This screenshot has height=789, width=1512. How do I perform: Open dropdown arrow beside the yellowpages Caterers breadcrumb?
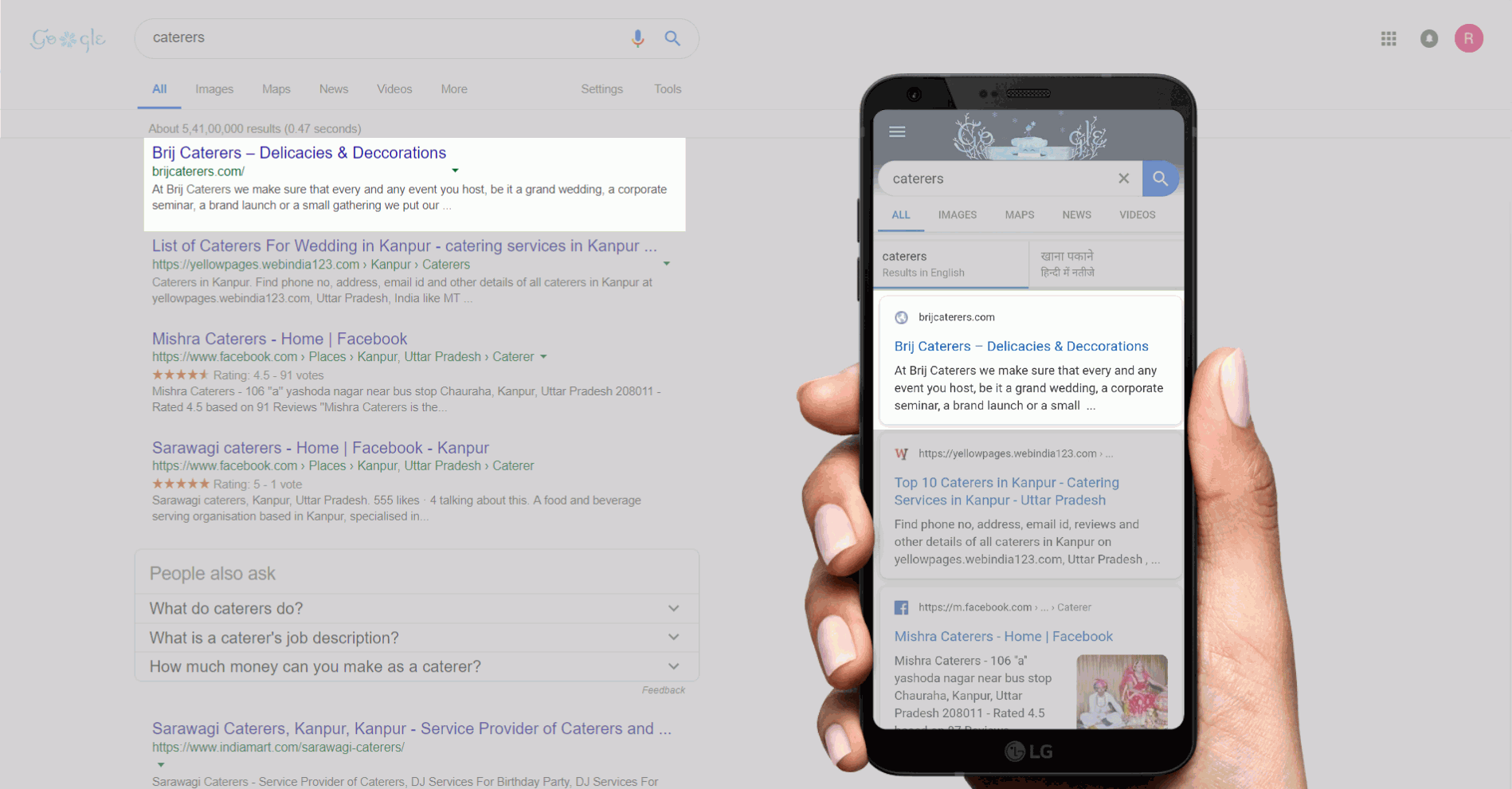pyautogui.click(x=667, y=264)
